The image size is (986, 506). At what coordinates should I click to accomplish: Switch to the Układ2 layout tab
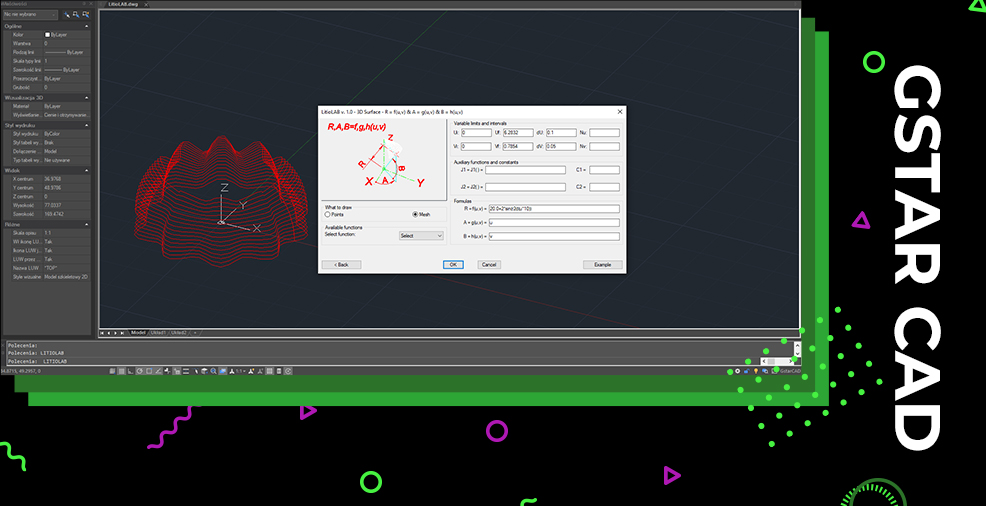pos(179,332)
